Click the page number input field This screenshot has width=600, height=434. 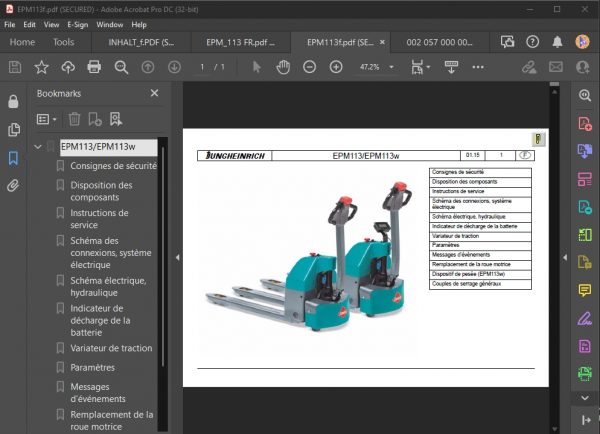[x=202, y=67]
